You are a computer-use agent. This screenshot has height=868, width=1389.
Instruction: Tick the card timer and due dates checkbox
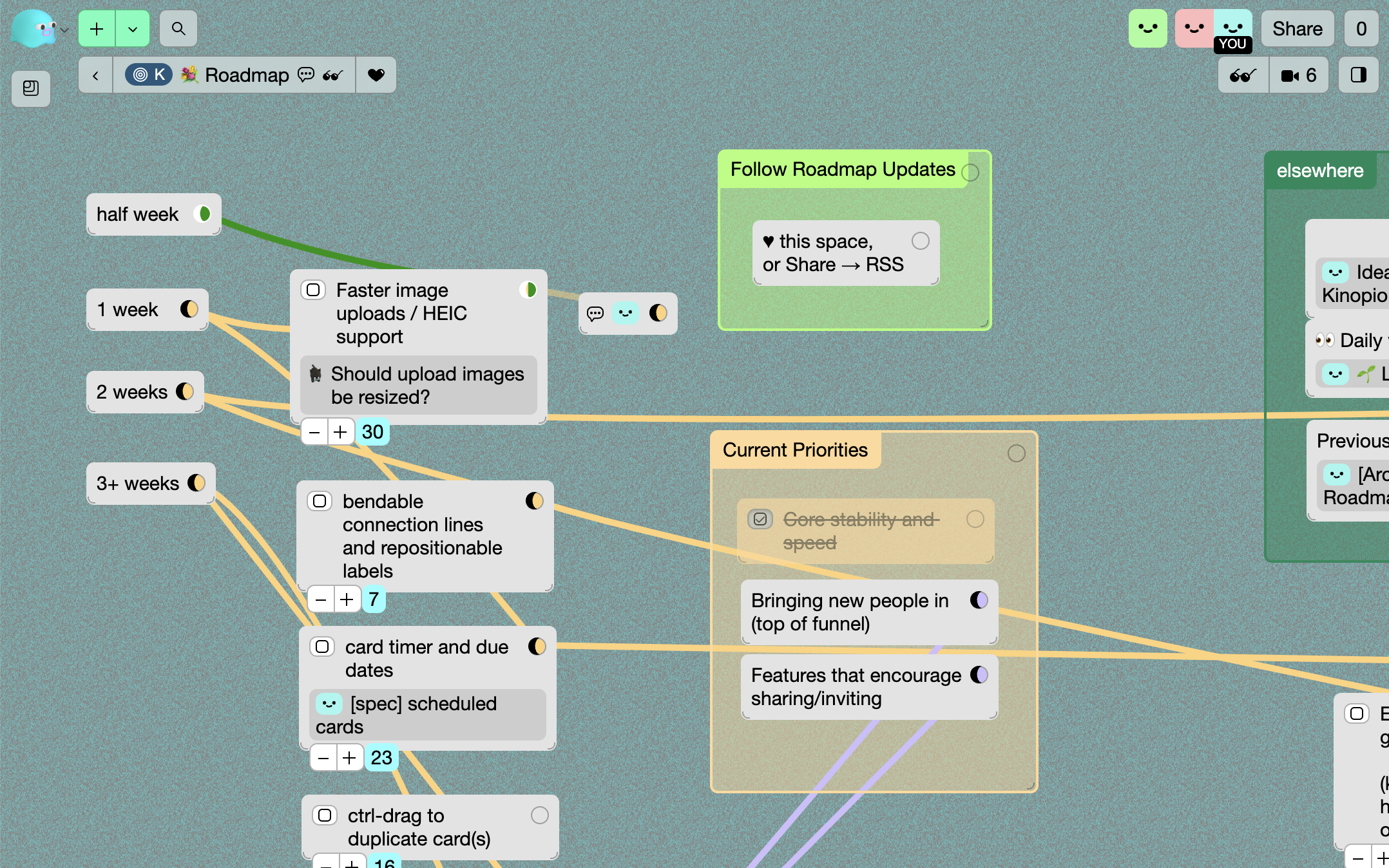coord(322,646)
